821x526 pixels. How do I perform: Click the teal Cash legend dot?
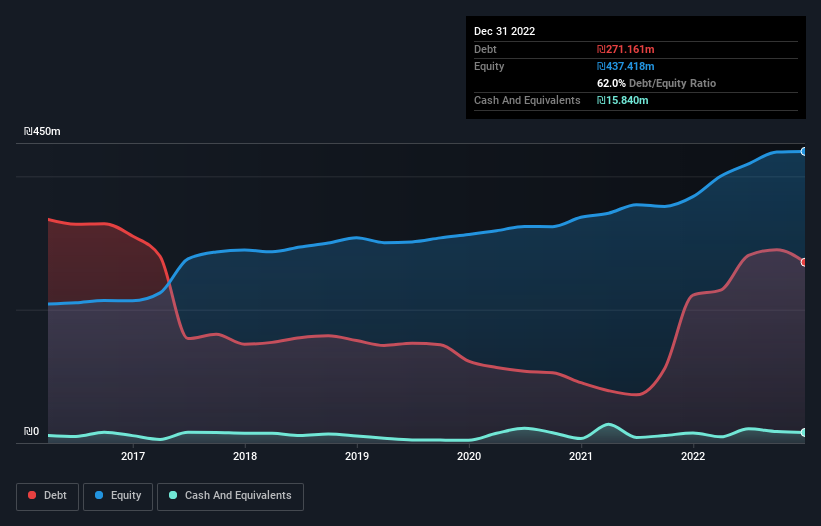173,495
